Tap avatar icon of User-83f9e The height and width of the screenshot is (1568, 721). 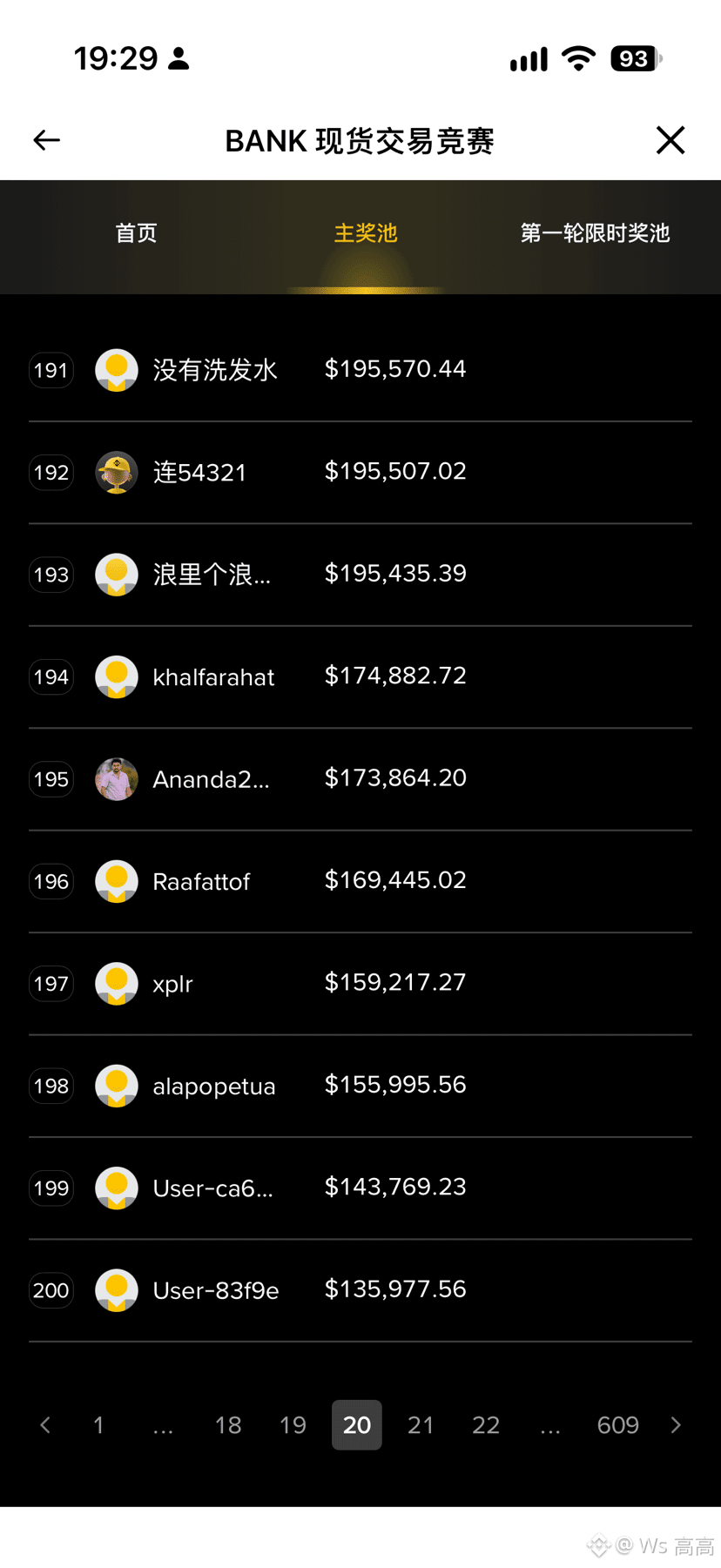point(117,1290)
